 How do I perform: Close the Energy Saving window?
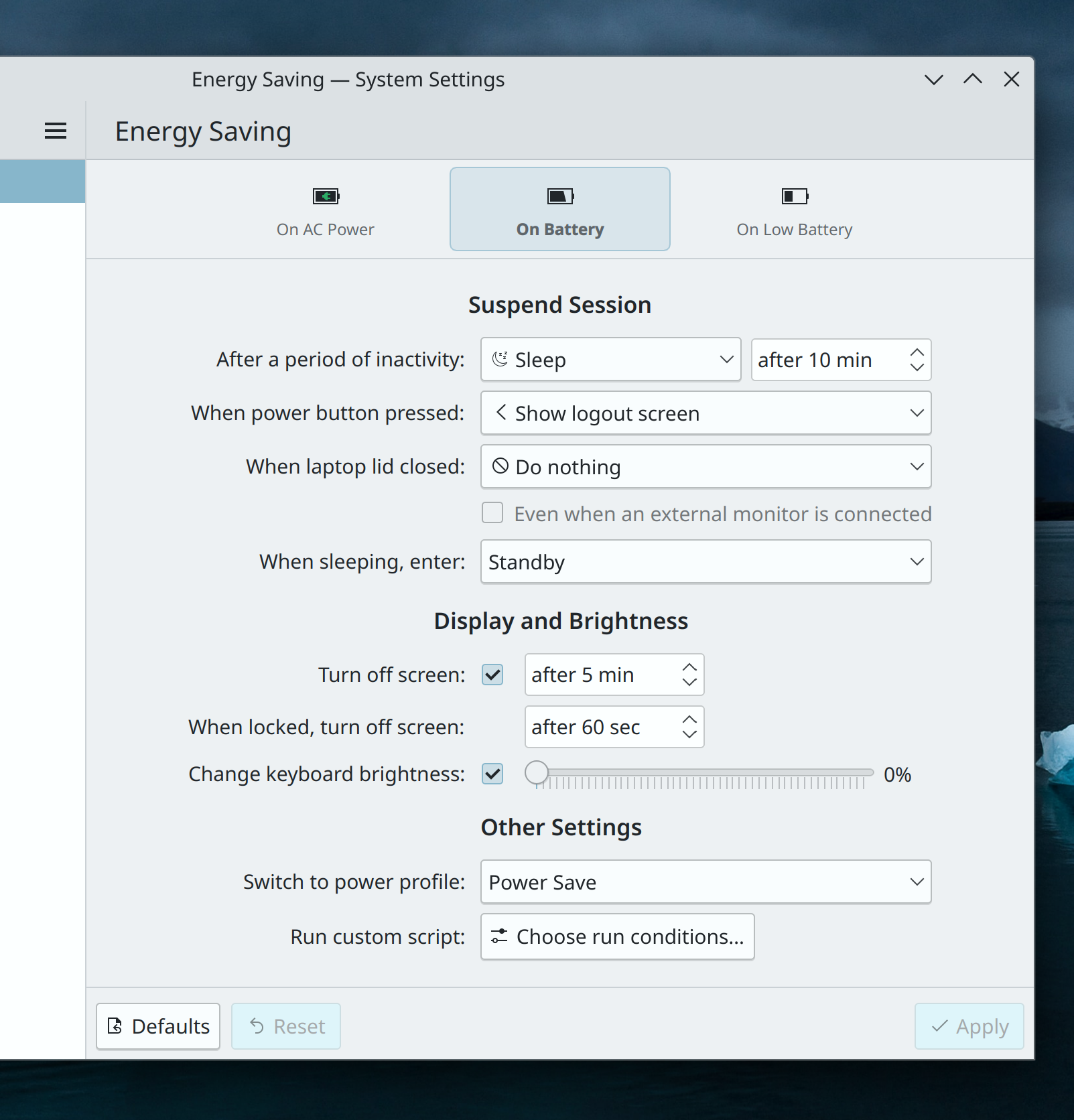pos(1011,80)
